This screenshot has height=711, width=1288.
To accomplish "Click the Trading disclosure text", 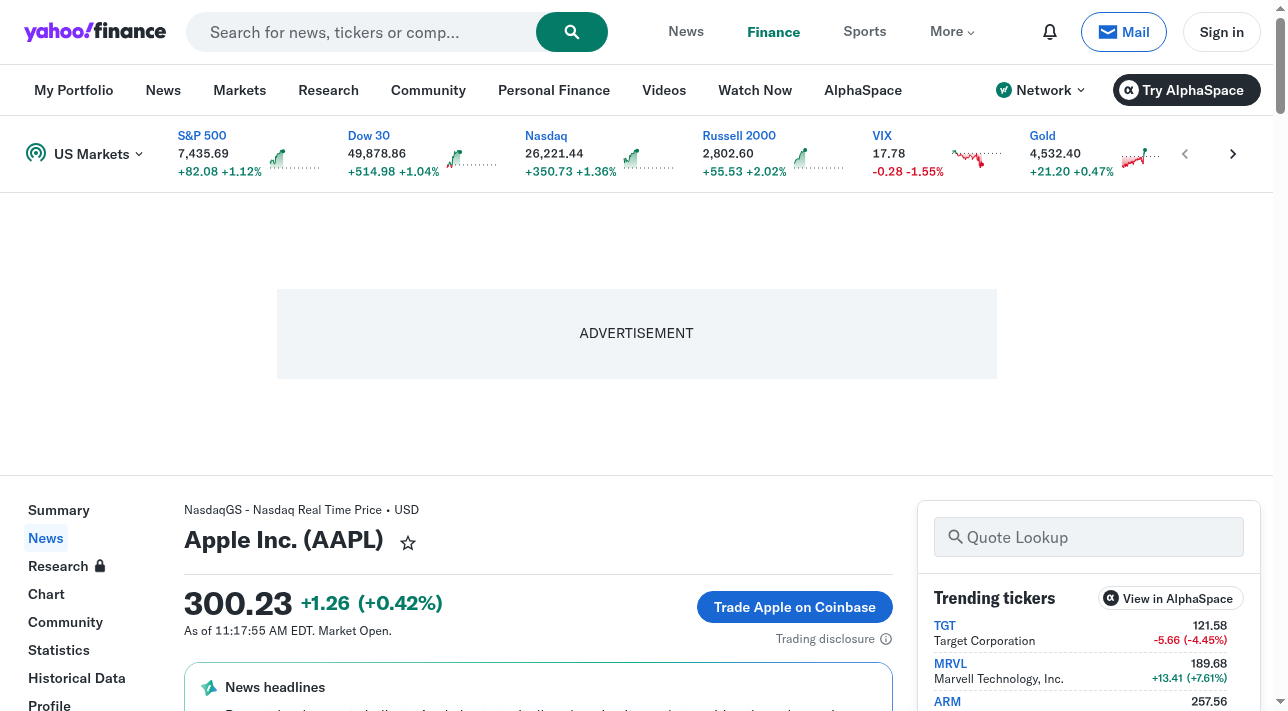I will coord(825,639).
